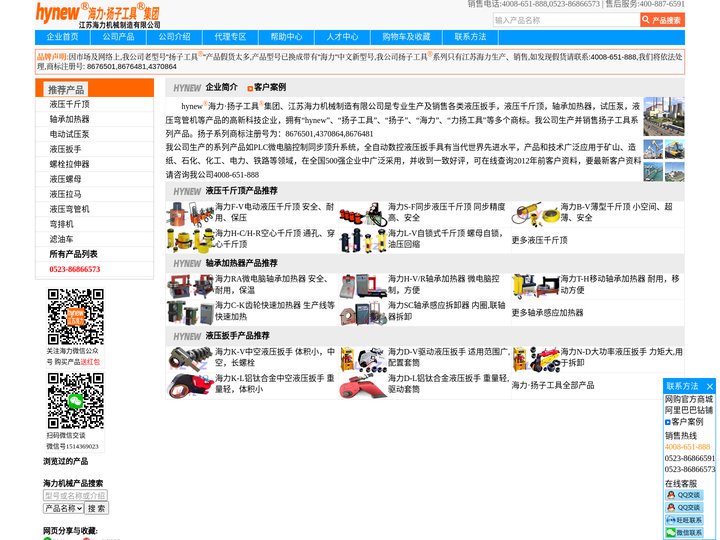
Task: Open the 产品名称 dropdown in the sidebar search
Action: click(x=63, y=508)
